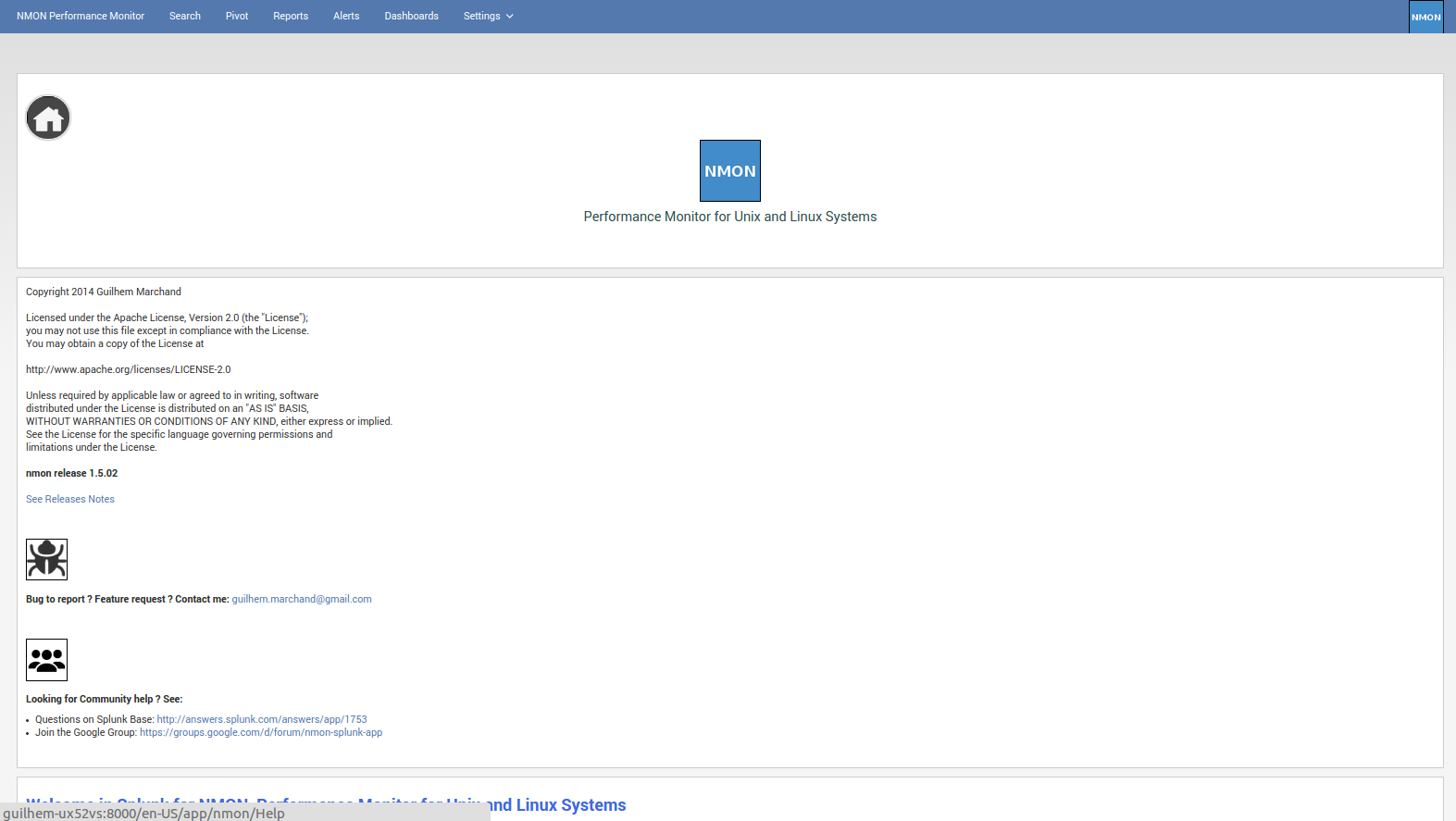
Task: Click the 'nmon release 1.5.02' text
Action: pyautogui.click(x=72, y=473)
